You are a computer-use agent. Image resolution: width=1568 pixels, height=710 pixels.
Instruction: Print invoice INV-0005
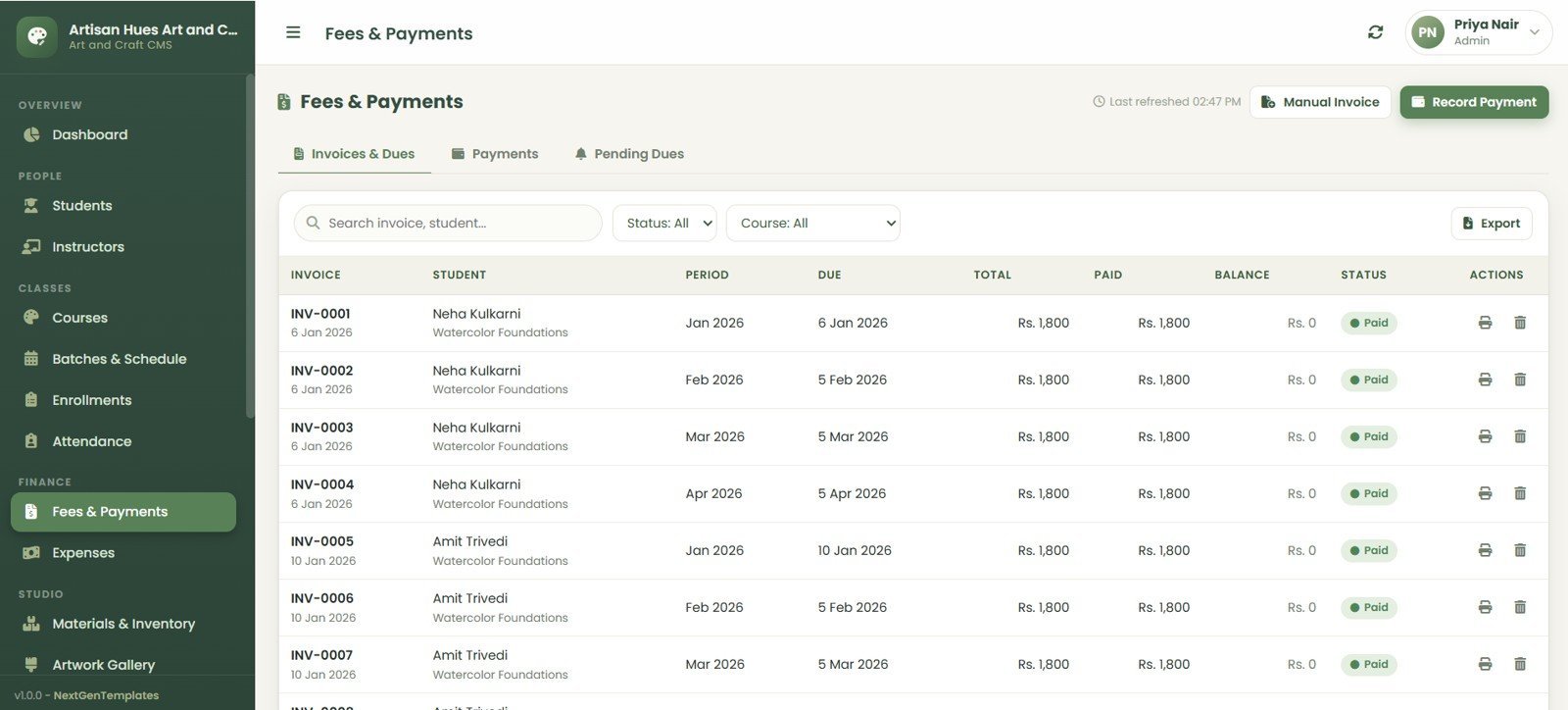tap(1485, 550)
